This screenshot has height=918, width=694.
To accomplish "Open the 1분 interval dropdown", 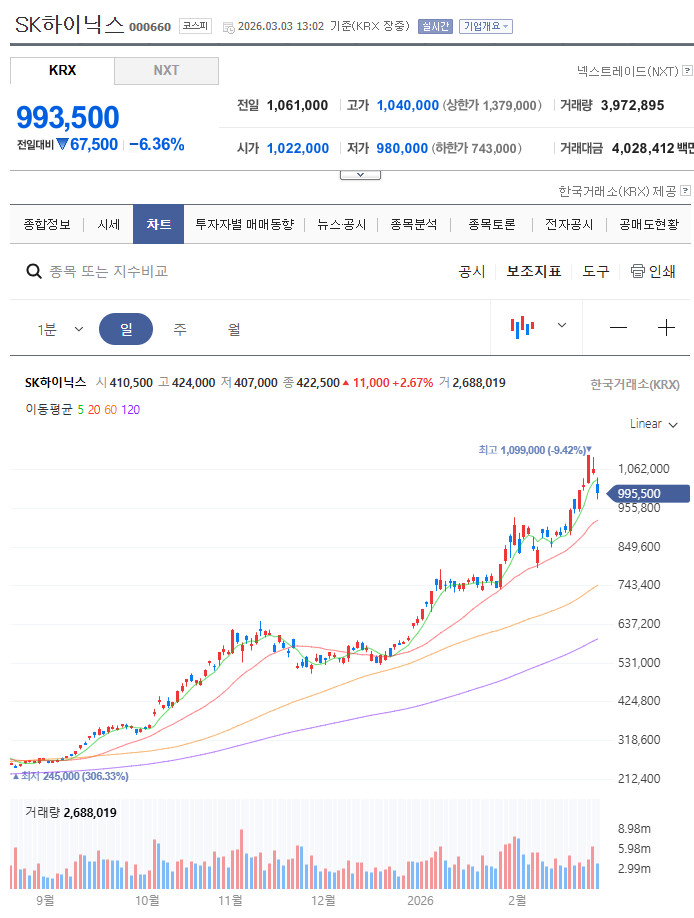I will coord(61,329).
